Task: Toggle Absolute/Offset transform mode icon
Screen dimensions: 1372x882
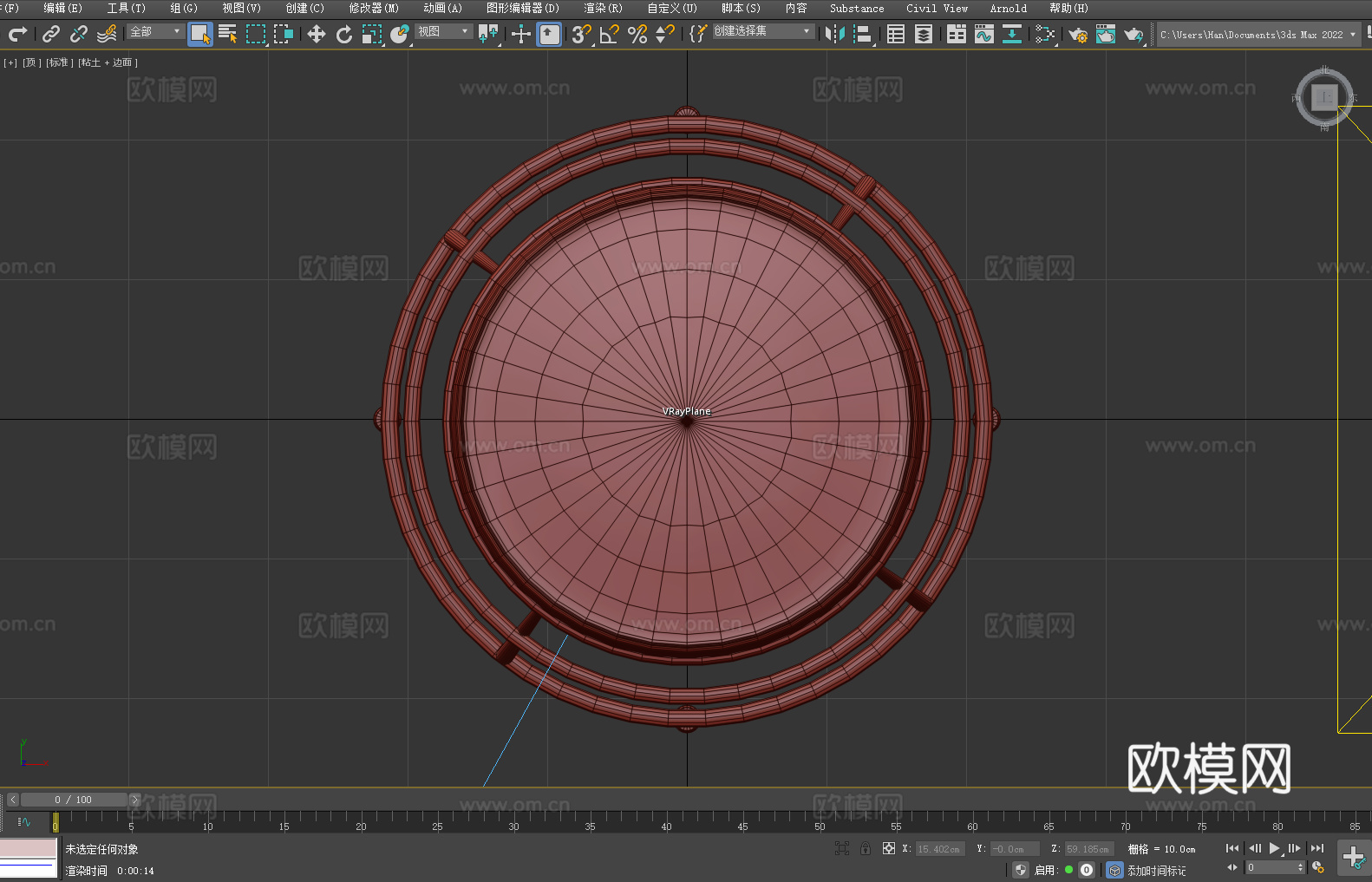Action: (889, 848)
